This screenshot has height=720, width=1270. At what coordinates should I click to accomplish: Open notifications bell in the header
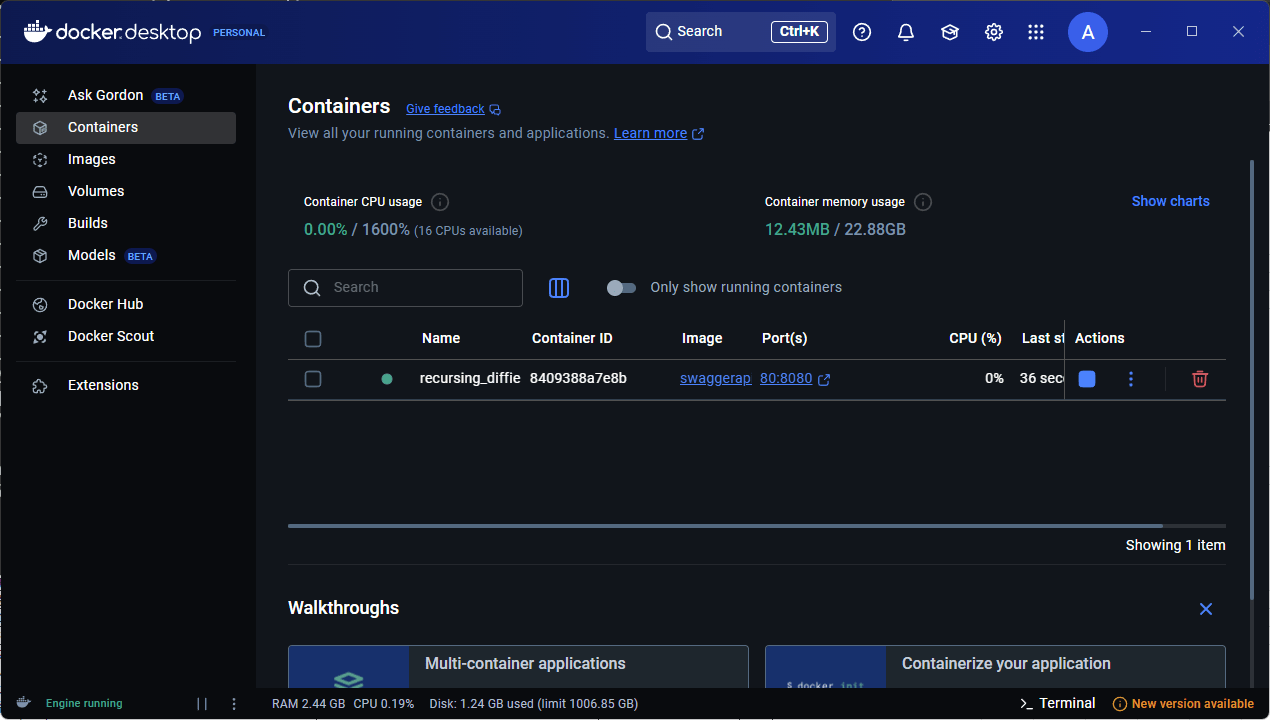(906, 32)
